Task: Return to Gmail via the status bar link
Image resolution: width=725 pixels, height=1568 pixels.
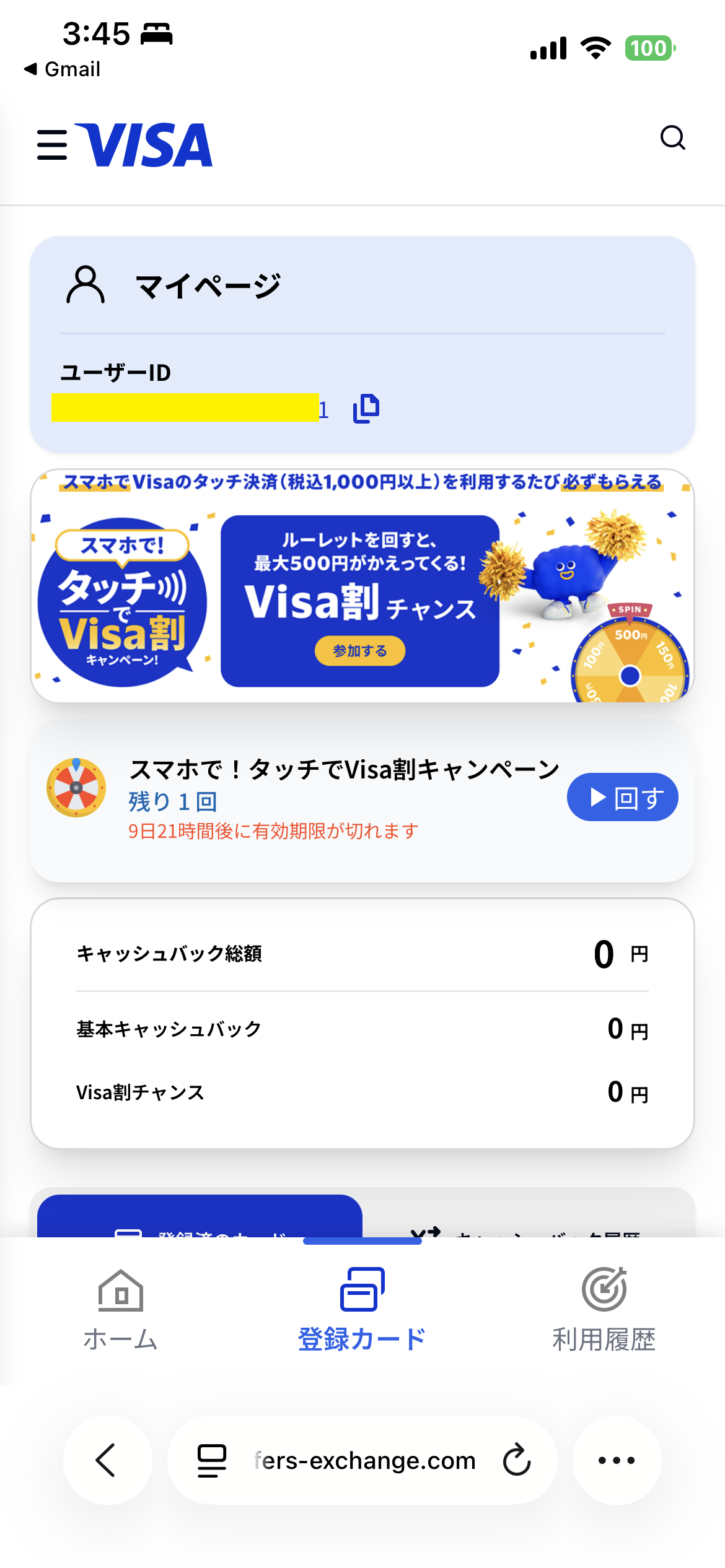Action: pyautogui.click(x=63, y=69)
